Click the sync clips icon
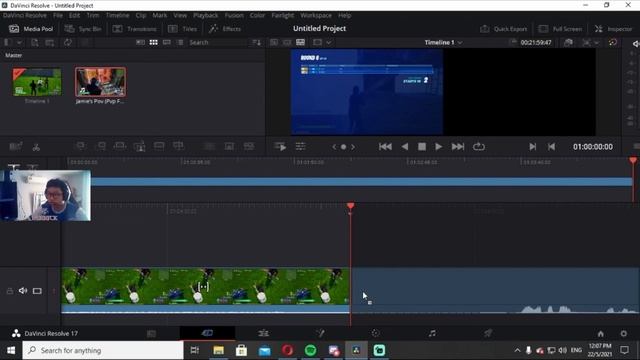The height and width of the screenshot is (360, 640). (x=68, y=42)
